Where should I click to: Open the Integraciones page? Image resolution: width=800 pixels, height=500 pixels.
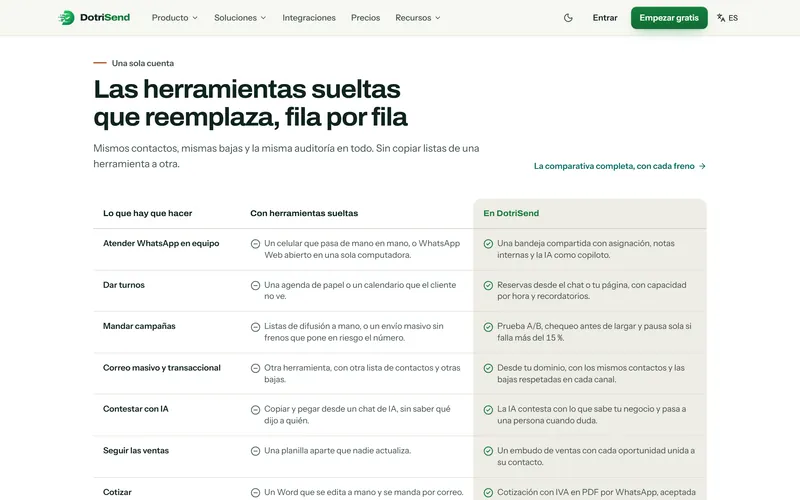point(309,18)
